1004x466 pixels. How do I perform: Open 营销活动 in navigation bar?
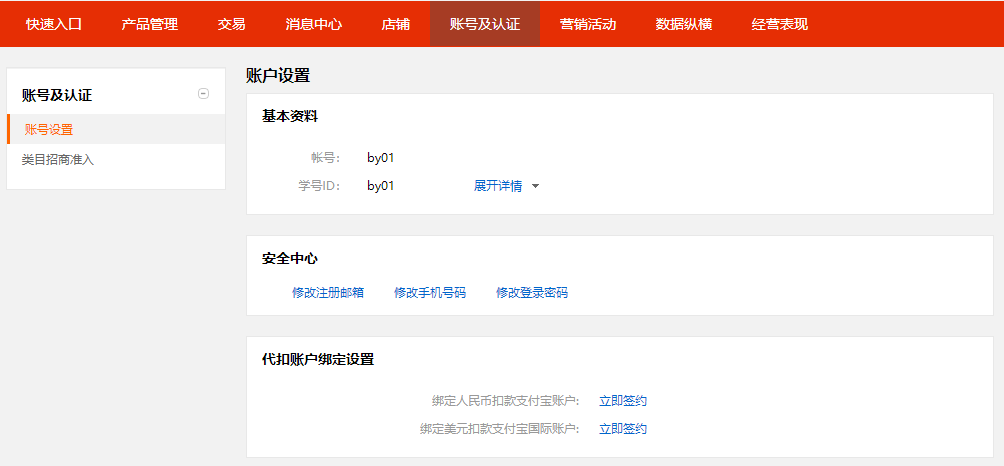point(588,24)
